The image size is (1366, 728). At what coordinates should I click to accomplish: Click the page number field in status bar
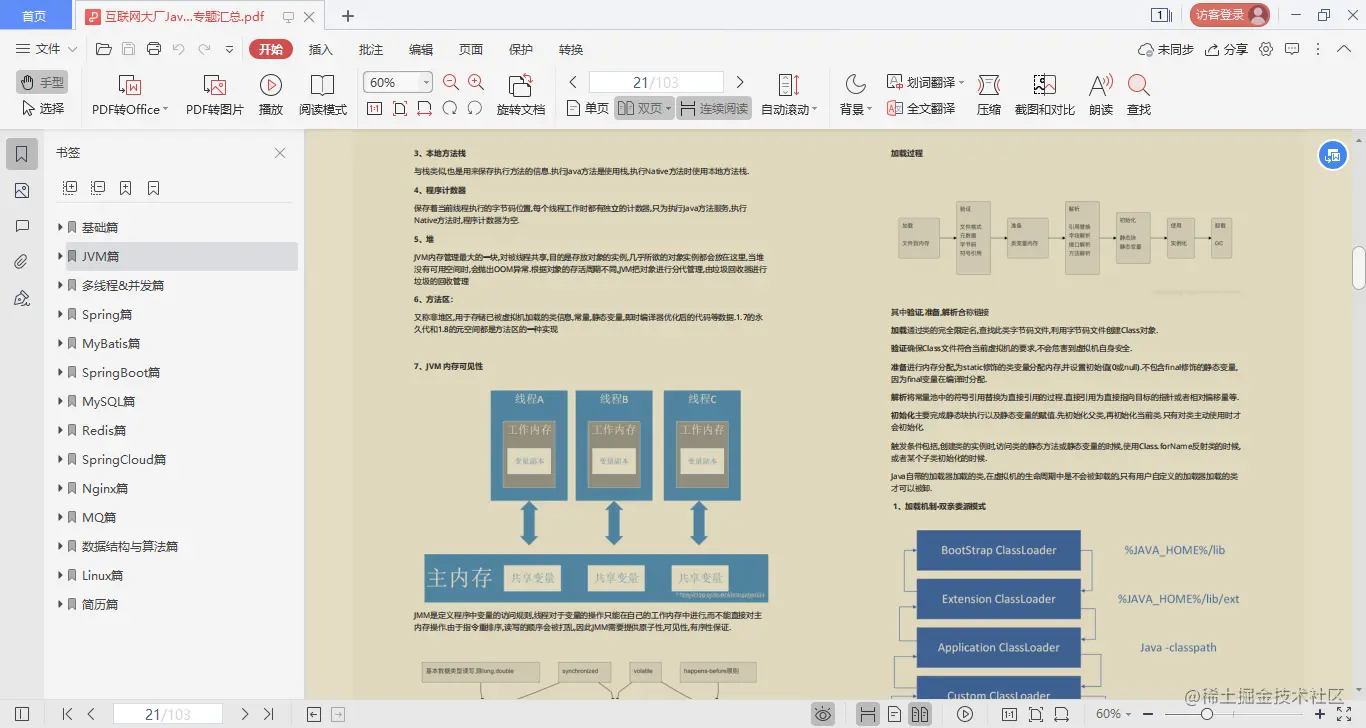167,714
